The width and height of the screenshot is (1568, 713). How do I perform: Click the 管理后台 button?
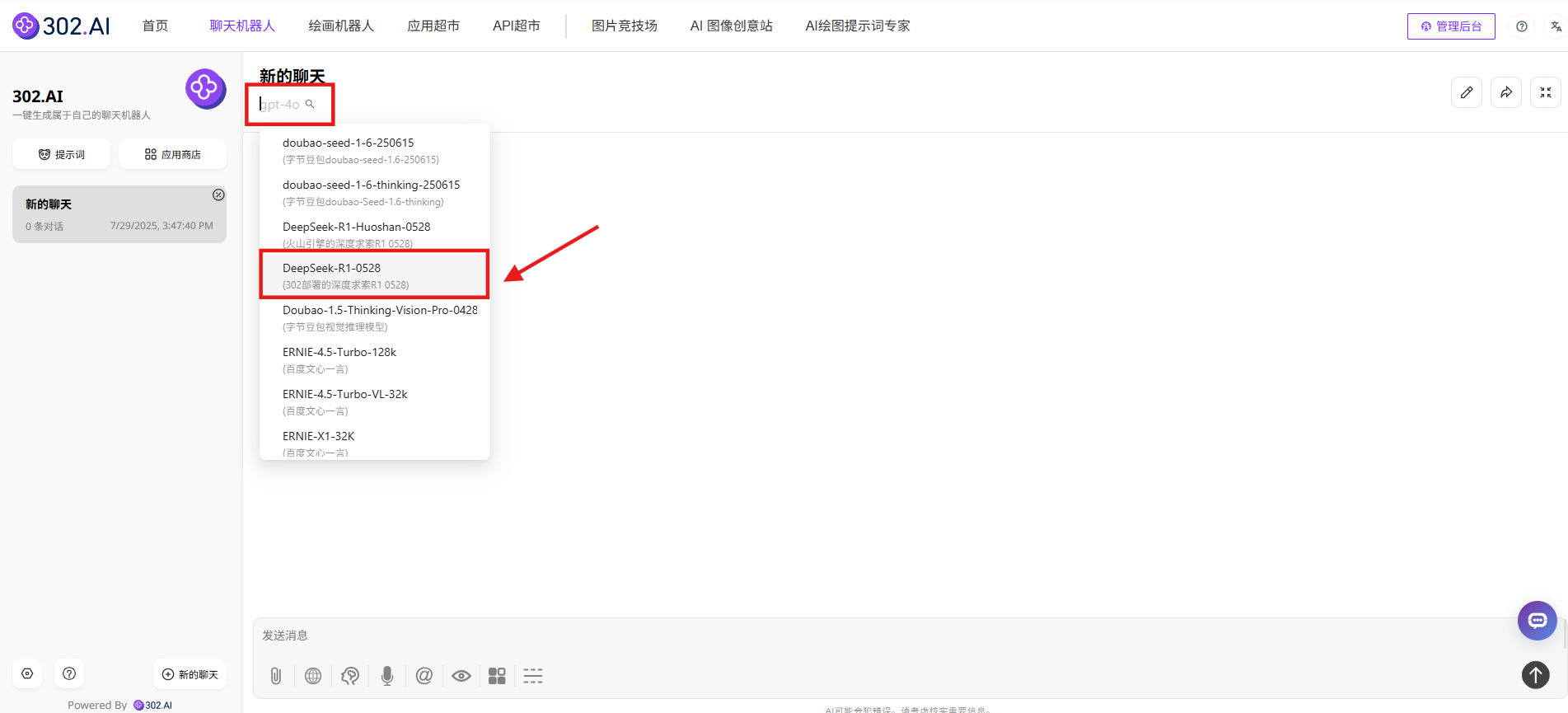[x=1451, y=26]
